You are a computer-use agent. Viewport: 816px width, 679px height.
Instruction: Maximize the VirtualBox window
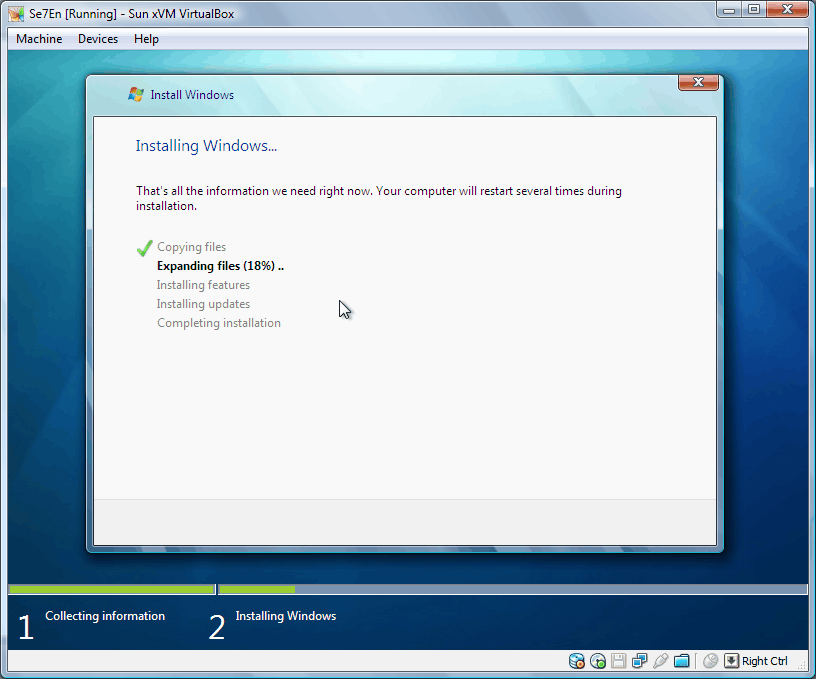(754, 10)
